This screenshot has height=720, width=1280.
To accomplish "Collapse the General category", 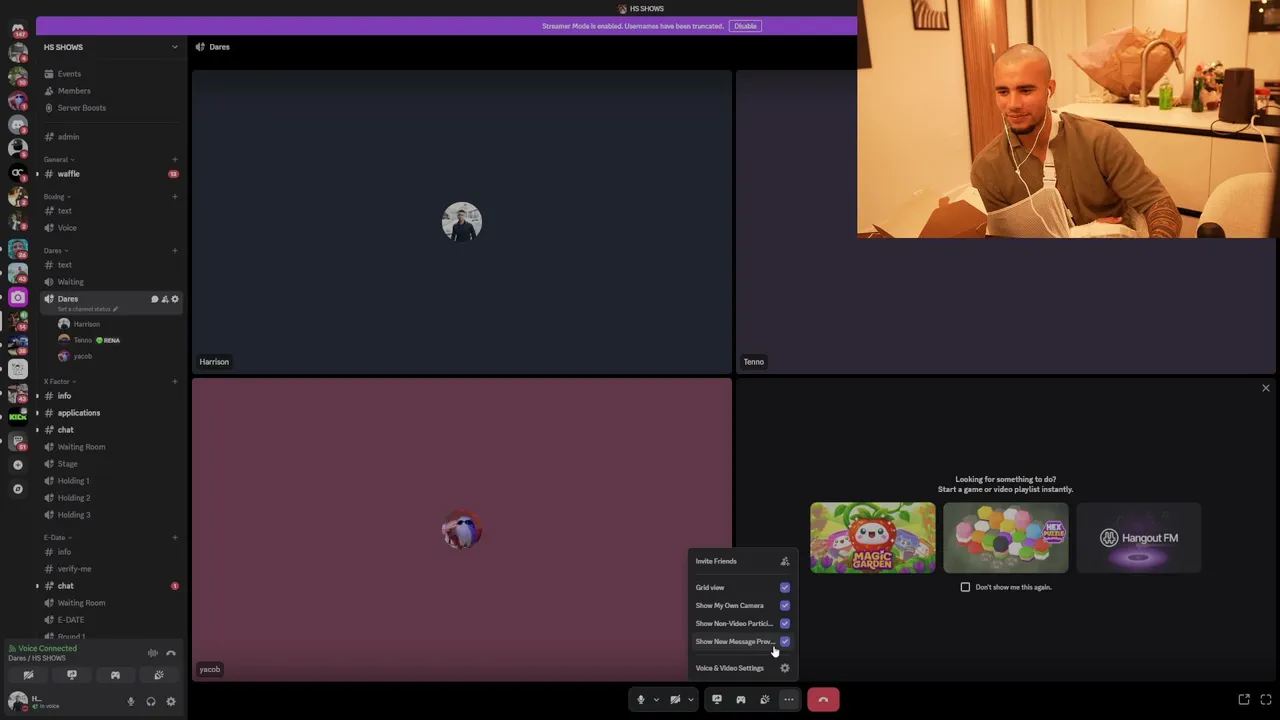I will tap(59, 160).
